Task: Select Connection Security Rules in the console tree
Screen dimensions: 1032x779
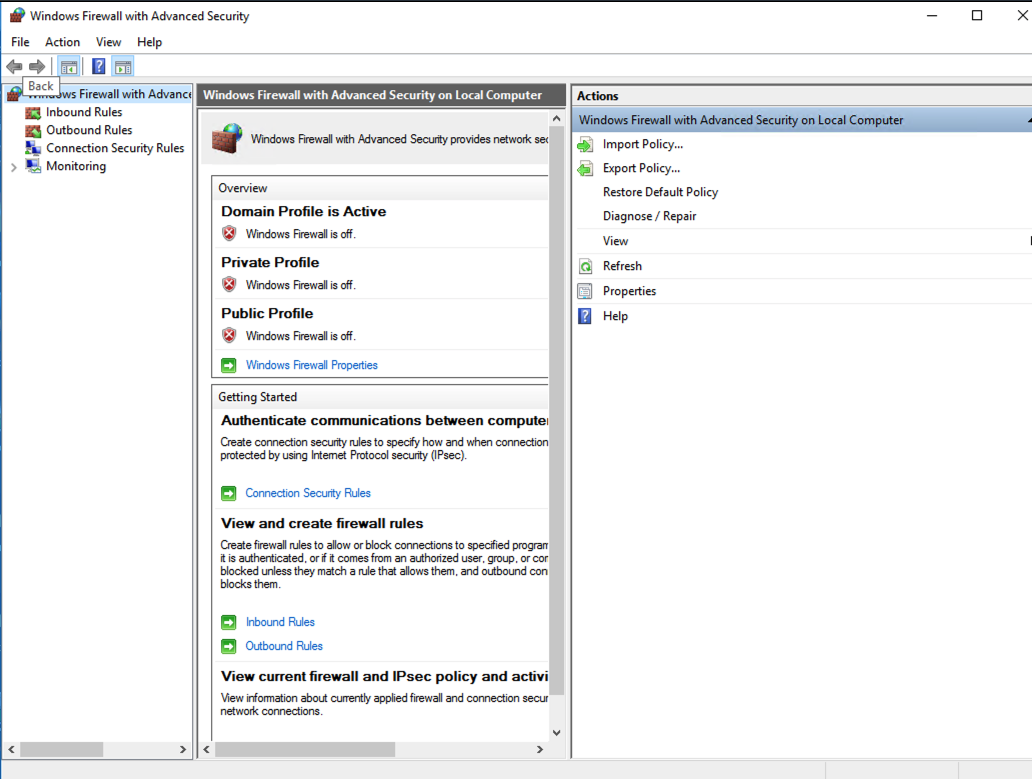Action: click(115, 148)
